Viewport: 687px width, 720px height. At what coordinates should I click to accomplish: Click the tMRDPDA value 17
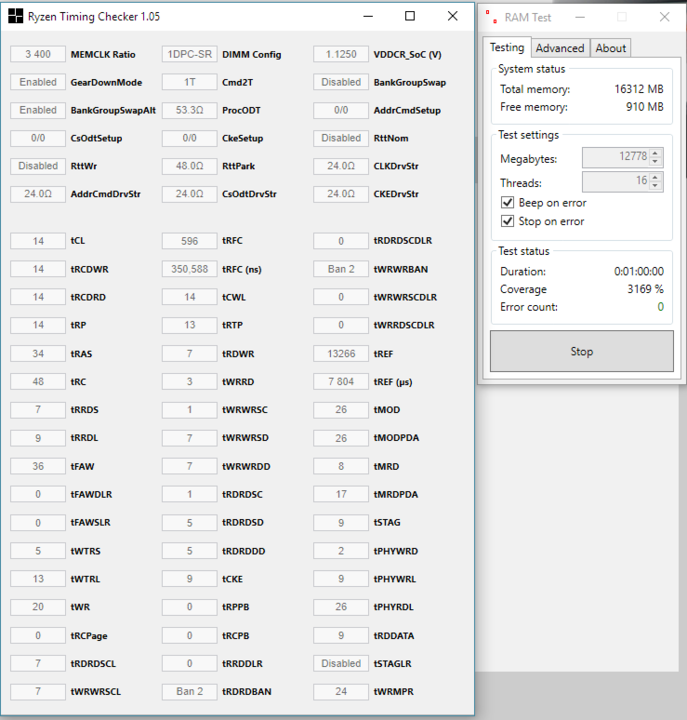pos(341,494)
